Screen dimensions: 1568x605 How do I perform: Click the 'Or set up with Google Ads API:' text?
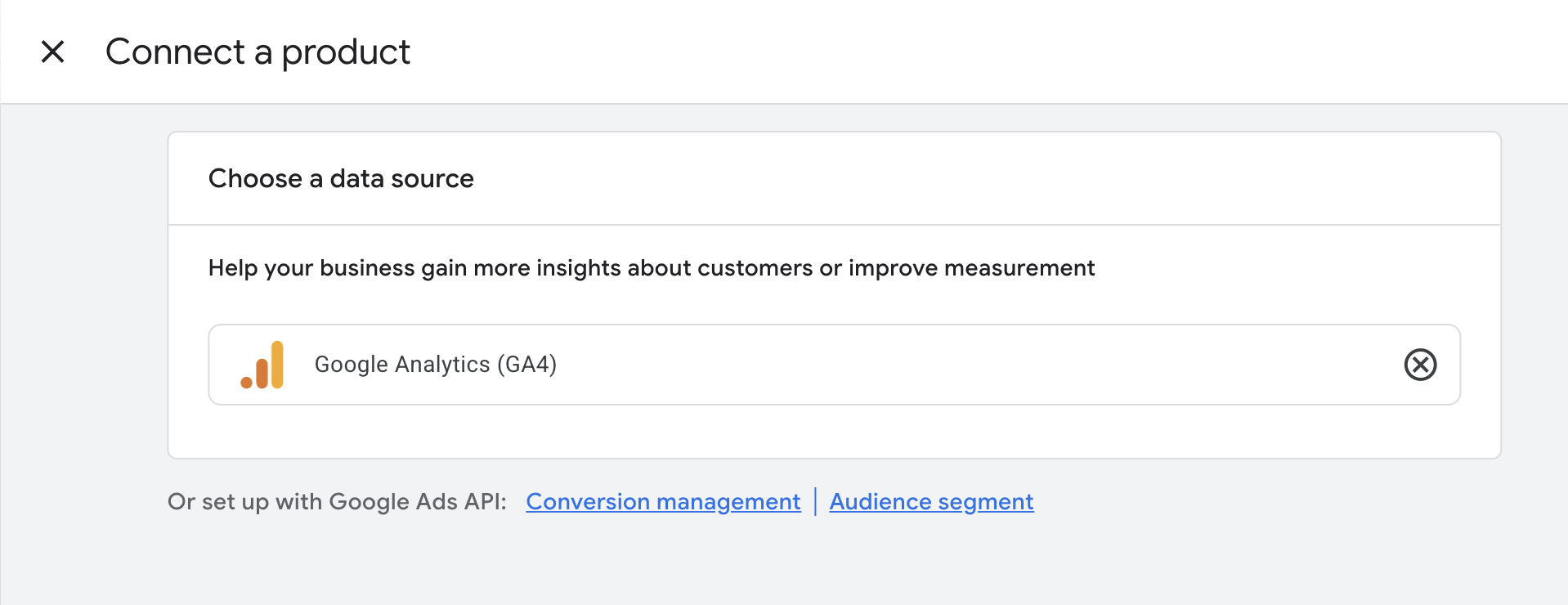(337, 501)
